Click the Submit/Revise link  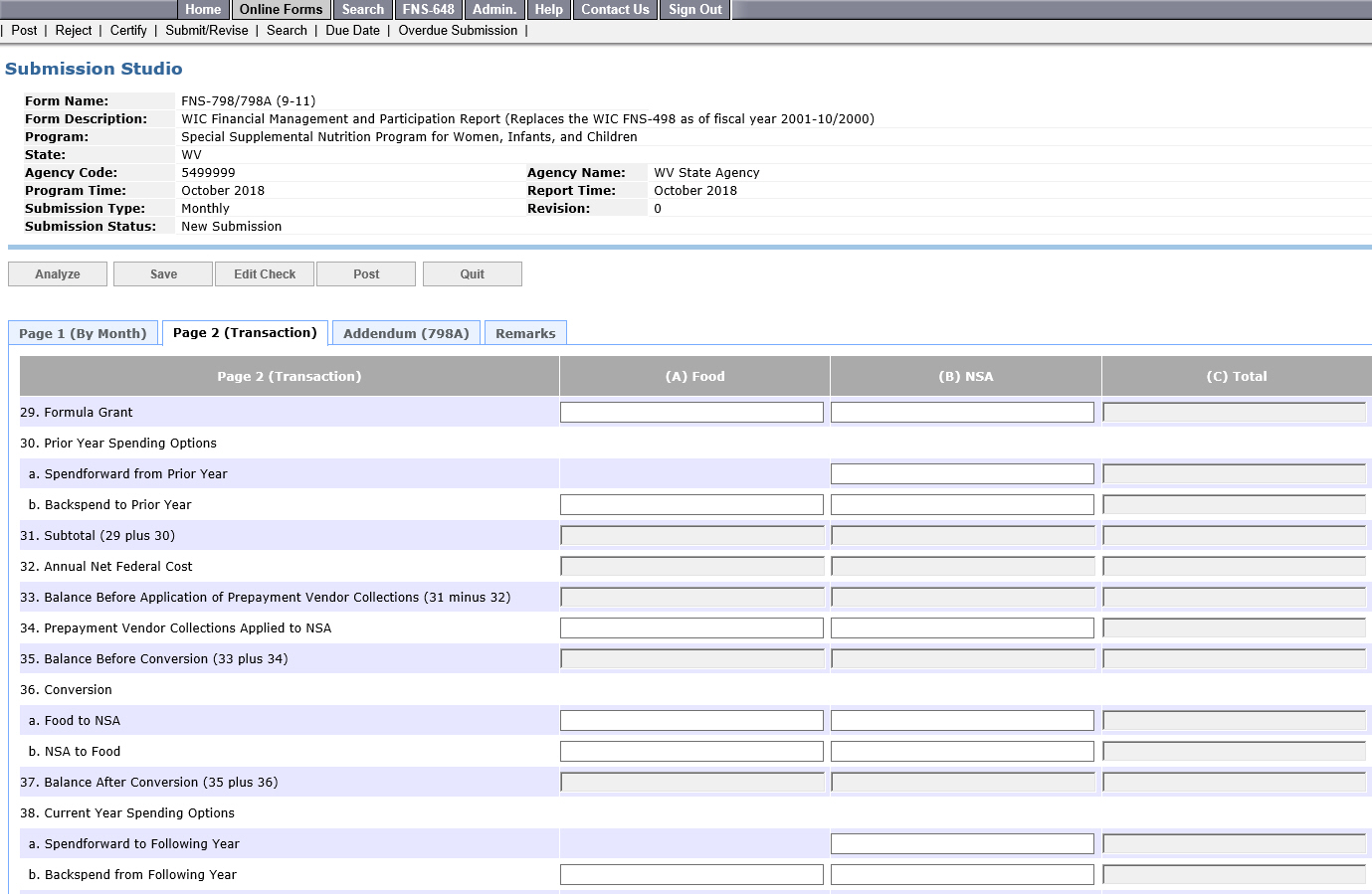207,31
